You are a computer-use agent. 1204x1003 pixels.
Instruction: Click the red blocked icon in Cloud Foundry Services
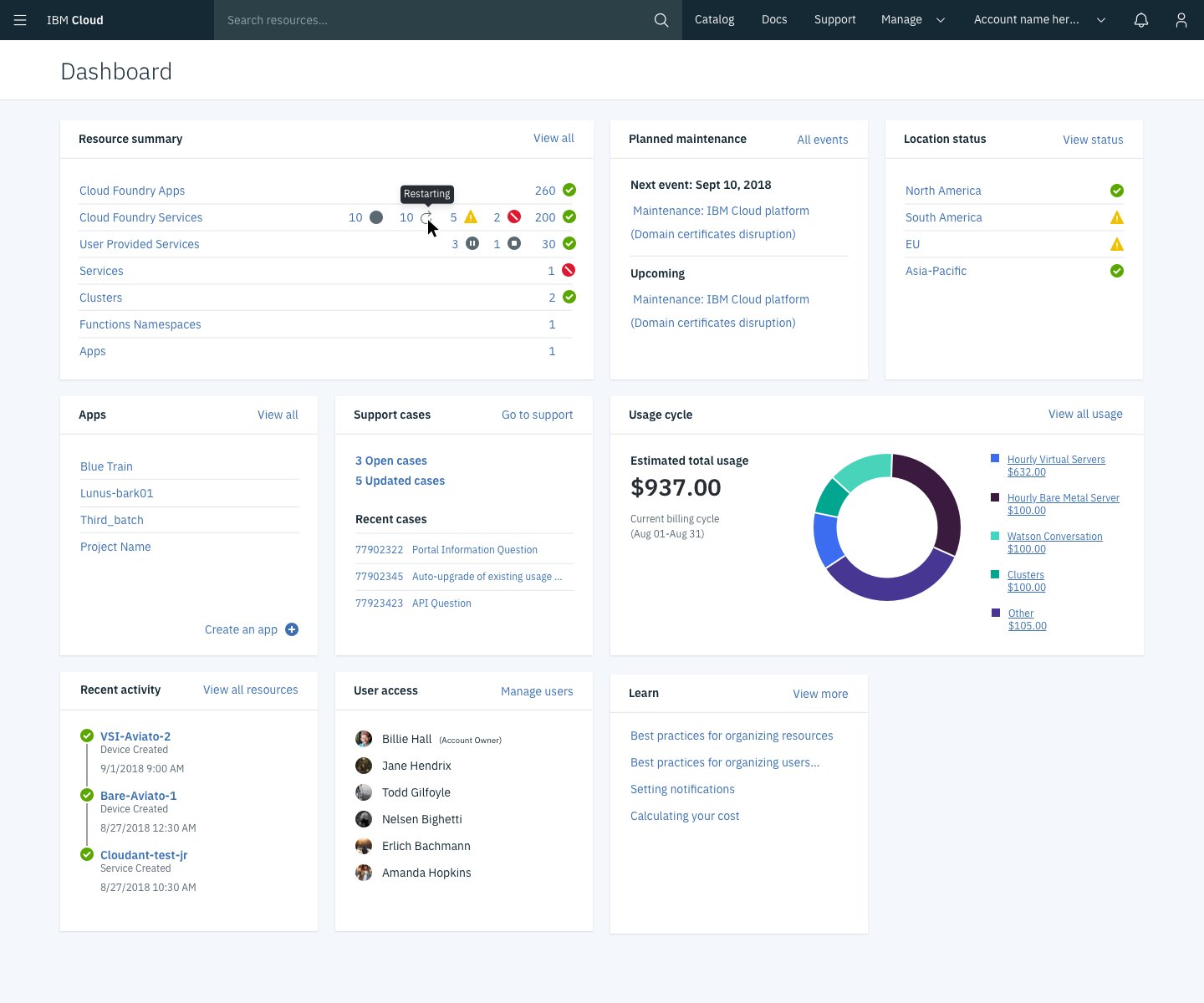[514, 216]
